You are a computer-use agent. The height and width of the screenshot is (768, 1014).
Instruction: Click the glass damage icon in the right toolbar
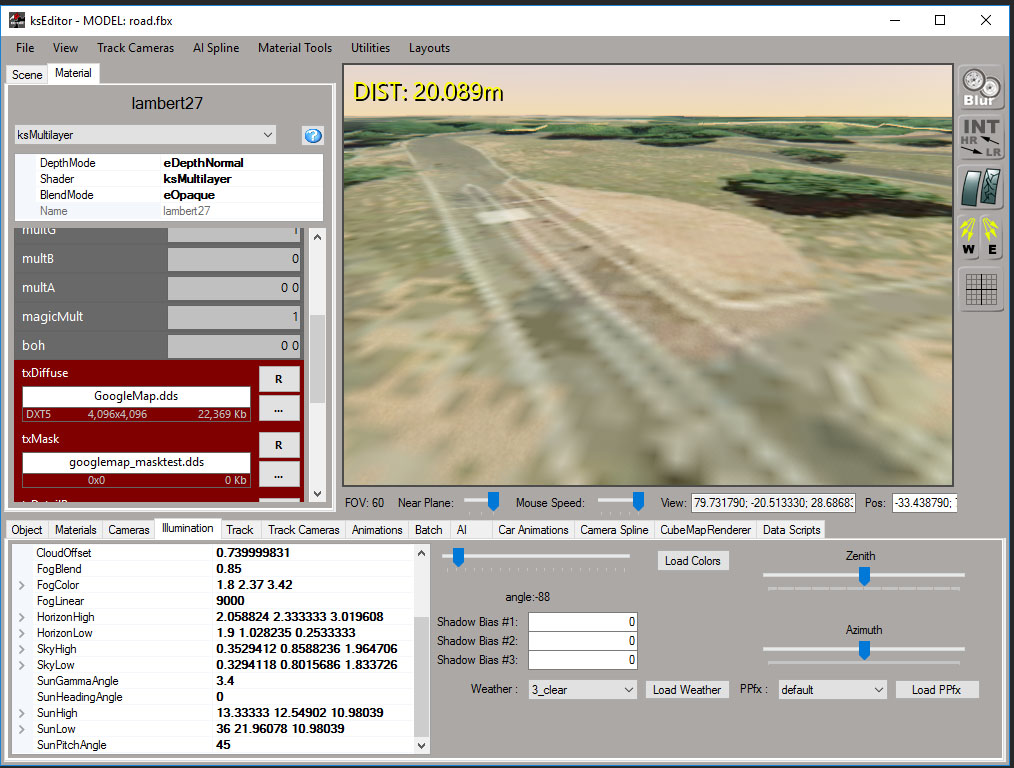pos(980,187)
